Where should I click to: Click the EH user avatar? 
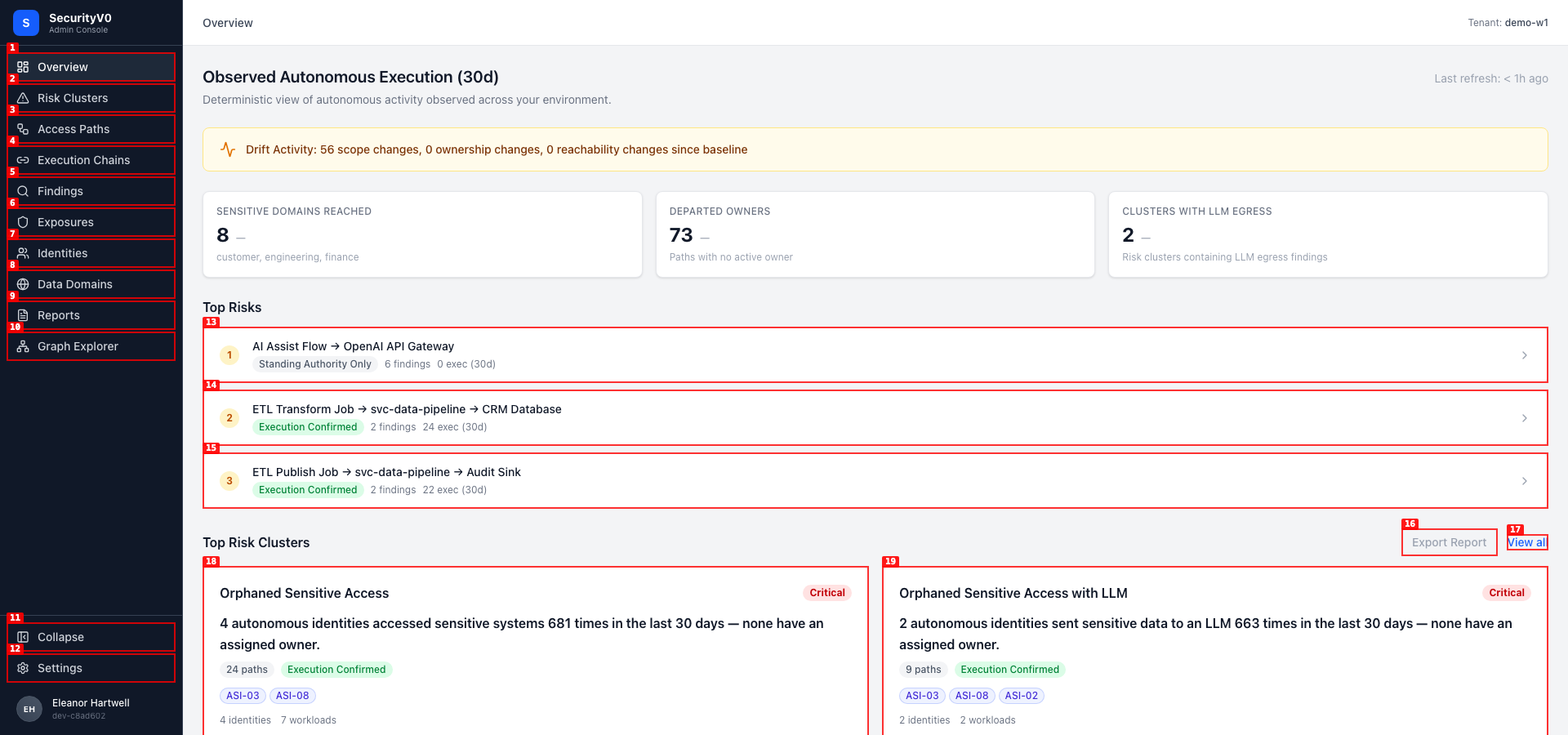coord(29,709)
